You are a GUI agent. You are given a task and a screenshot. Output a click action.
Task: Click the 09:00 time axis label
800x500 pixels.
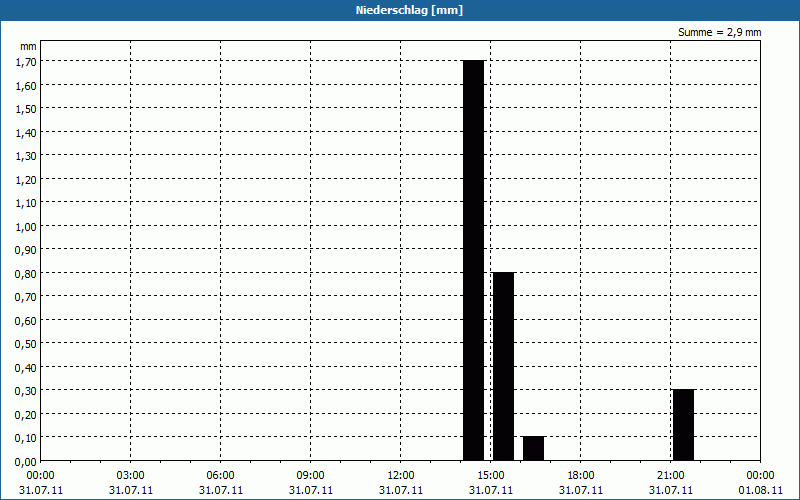coord(311,475)
